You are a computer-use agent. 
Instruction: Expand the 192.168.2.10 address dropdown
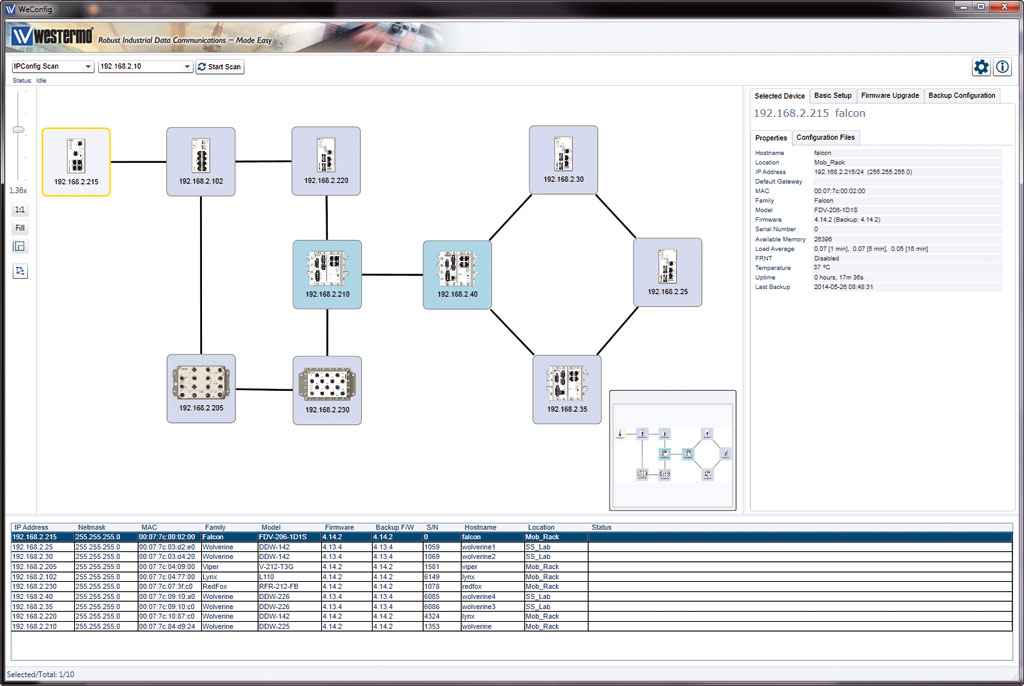pos(144,67)
